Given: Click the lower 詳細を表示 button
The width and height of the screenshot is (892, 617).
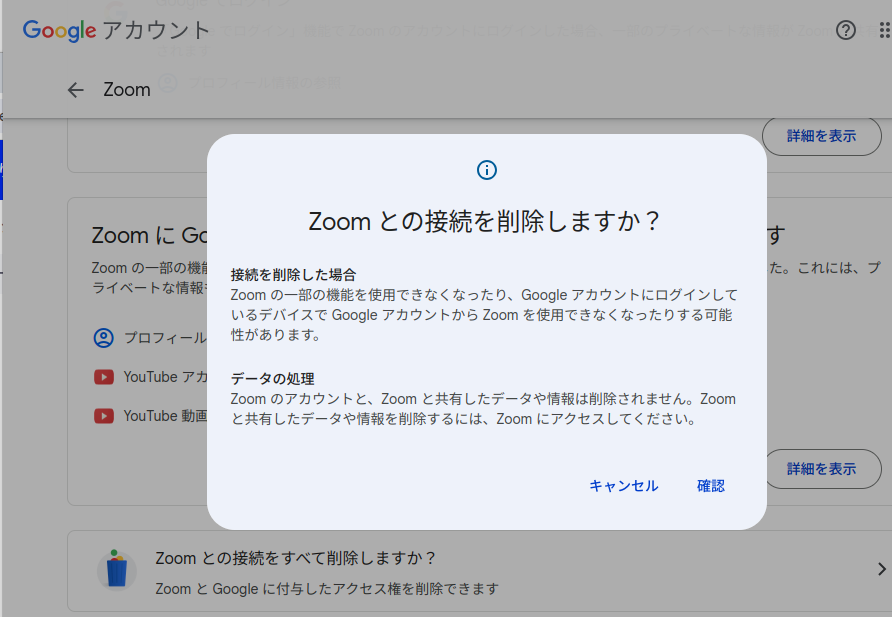Looking at the screenshot, I should coord(821,469).
